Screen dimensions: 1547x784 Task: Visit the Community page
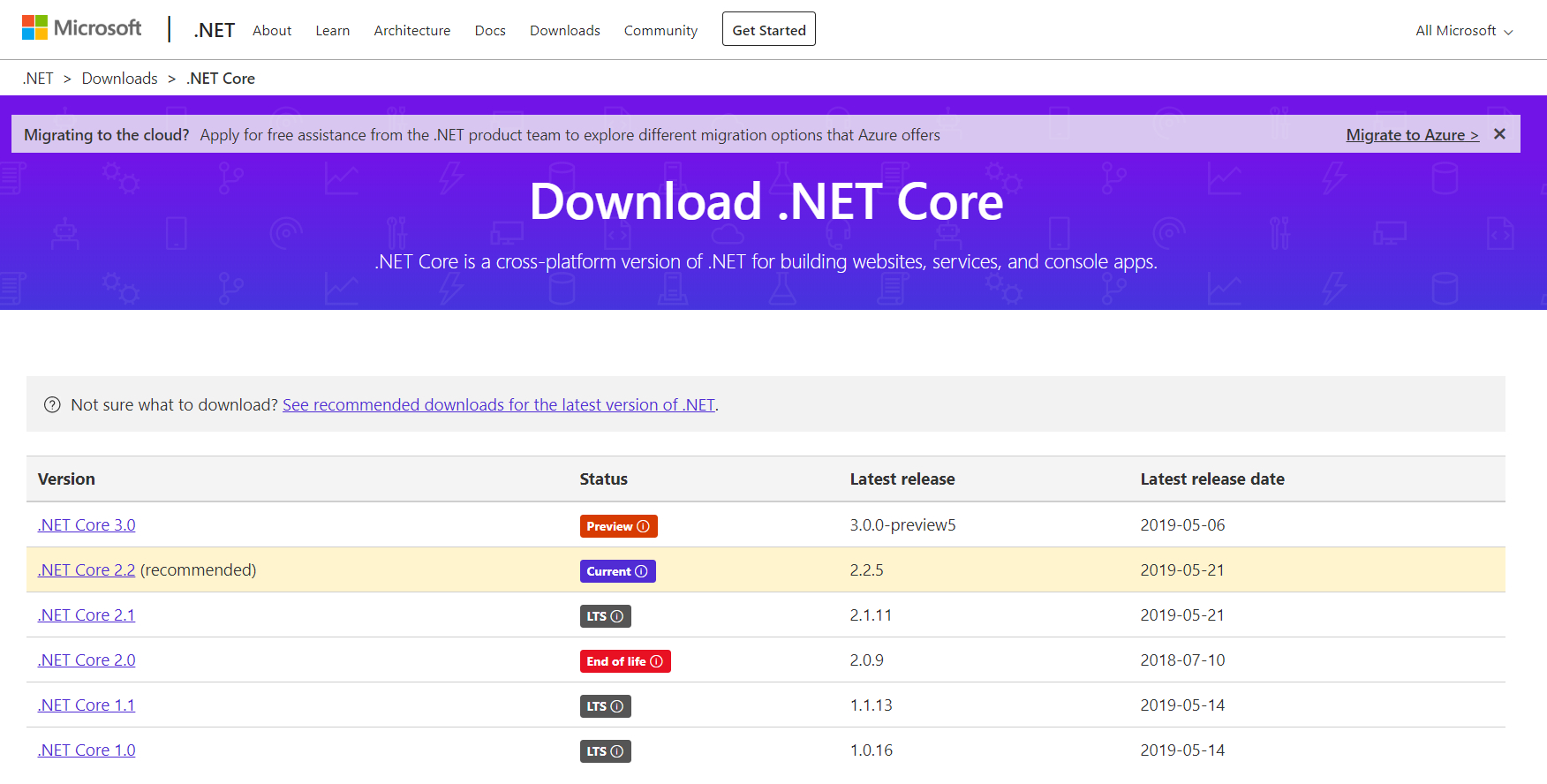point(660,30)
